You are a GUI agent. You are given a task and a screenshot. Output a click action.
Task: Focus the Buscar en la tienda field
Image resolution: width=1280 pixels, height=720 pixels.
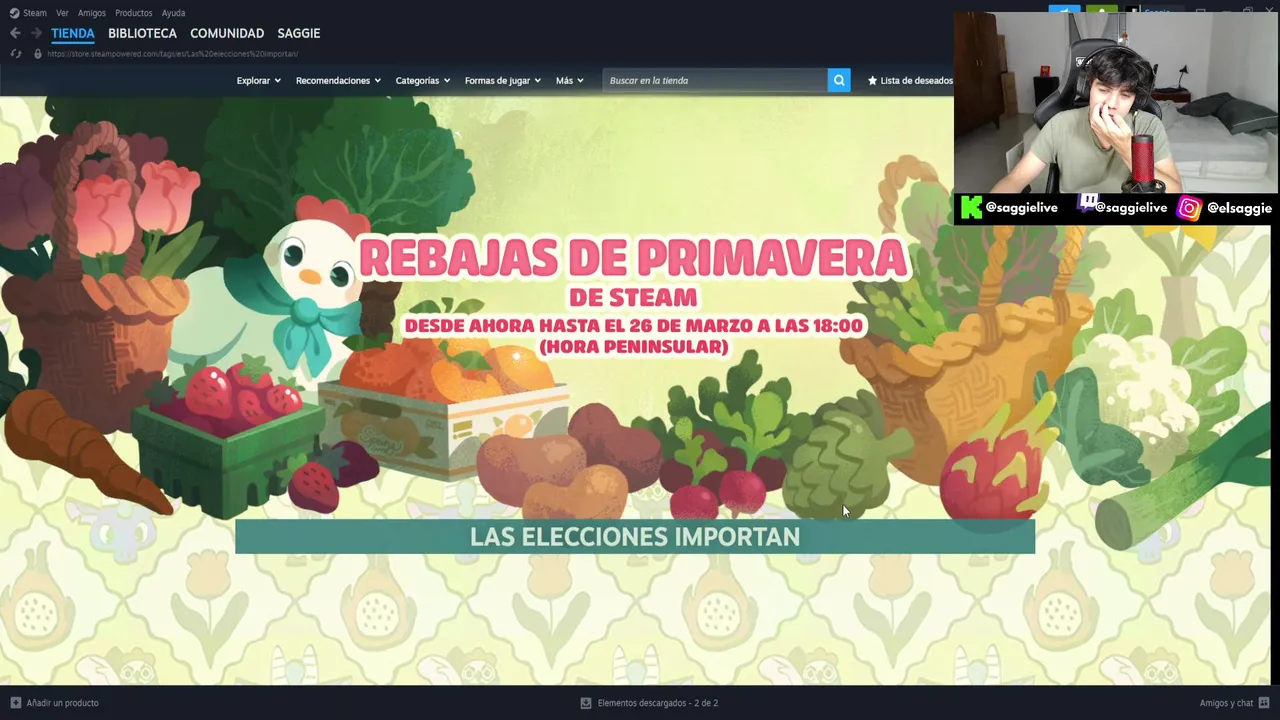[715, 80]
